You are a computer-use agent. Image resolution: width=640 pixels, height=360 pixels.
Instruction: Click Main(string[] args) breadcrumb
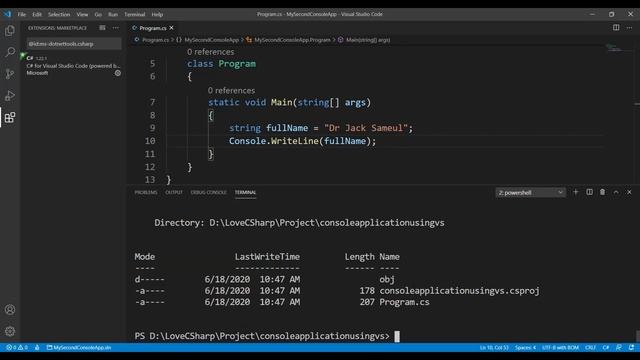368,40
